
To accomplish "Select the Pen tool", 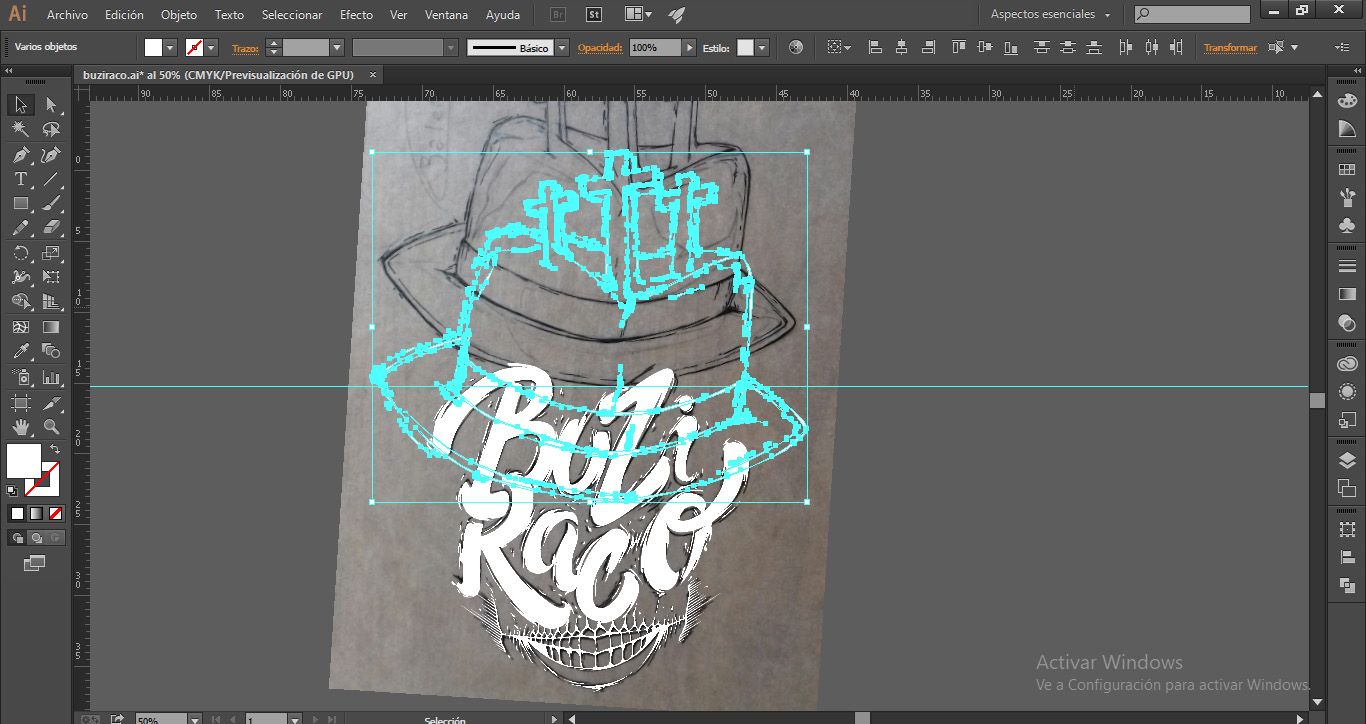I will pyautogui.click(x=20, y=155).
